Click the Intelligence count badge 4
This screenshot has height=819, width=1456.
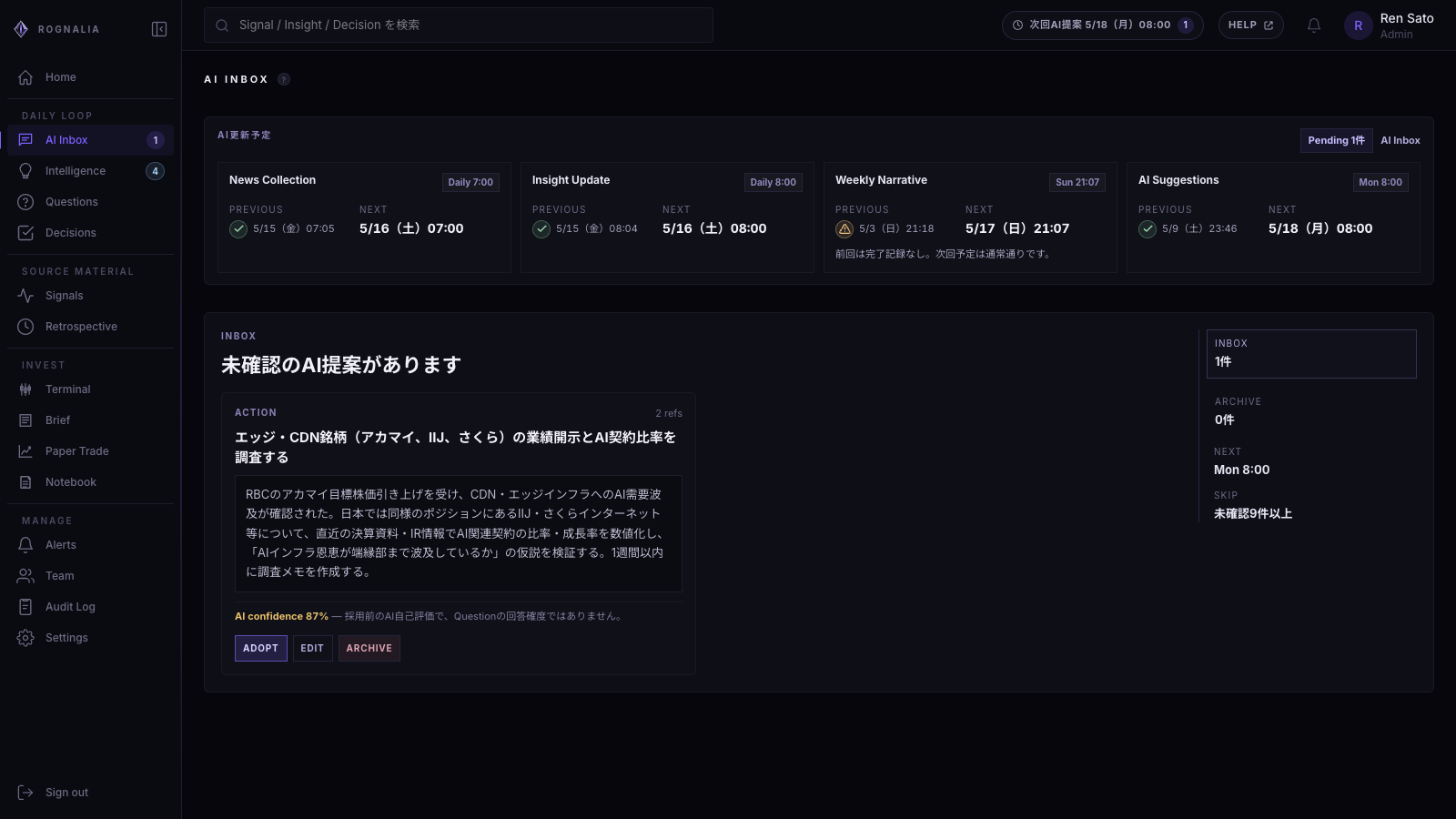(156, 171)
